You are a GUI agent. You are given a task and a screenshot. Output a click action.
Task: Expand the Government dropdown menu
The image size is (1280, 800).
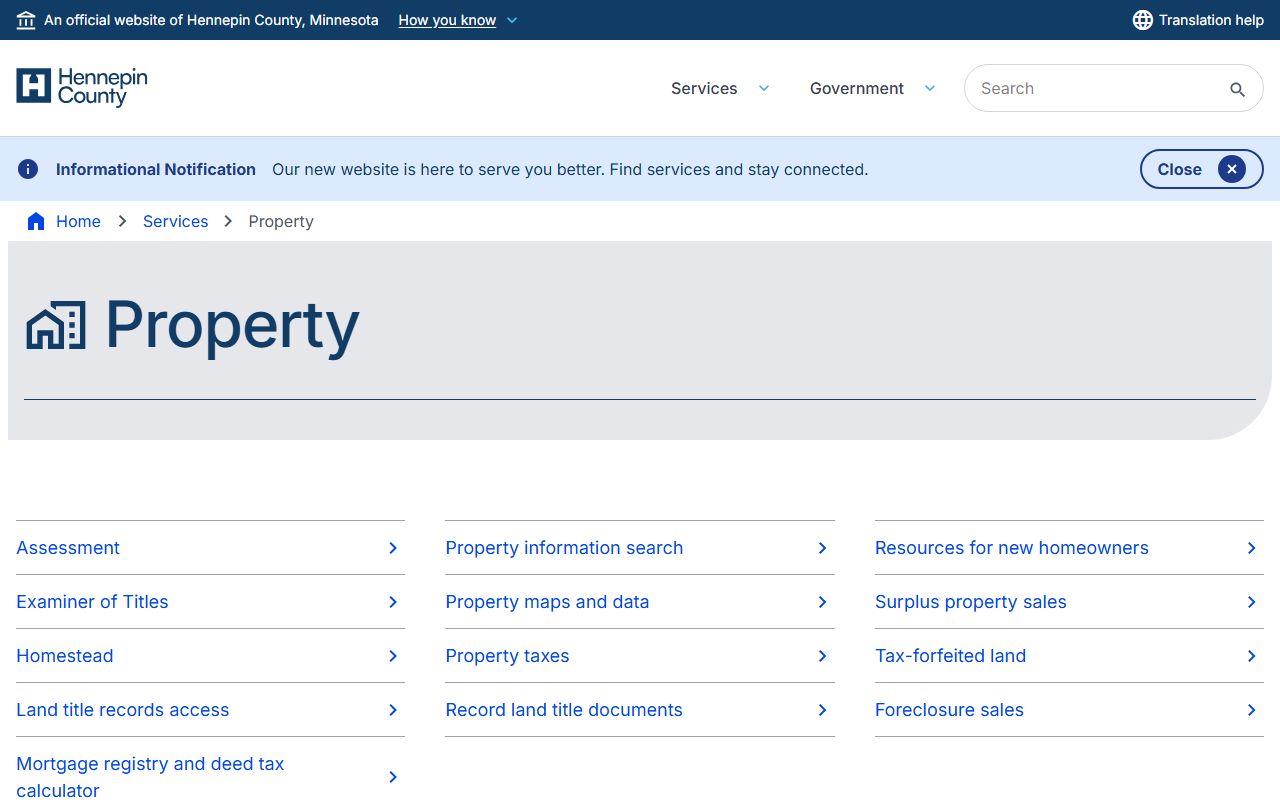coord(872,88)
